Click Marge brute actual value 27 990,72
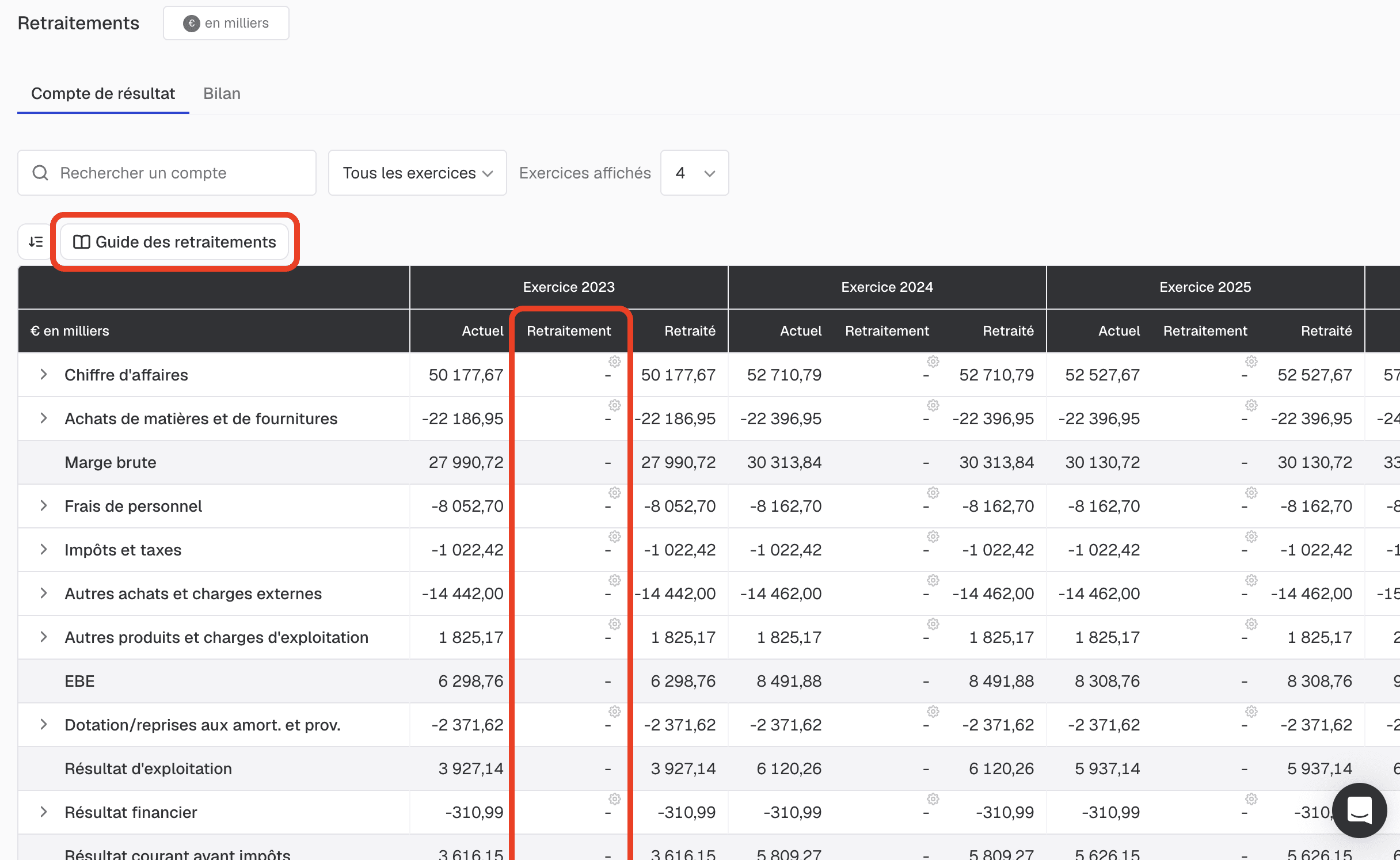 466,462
